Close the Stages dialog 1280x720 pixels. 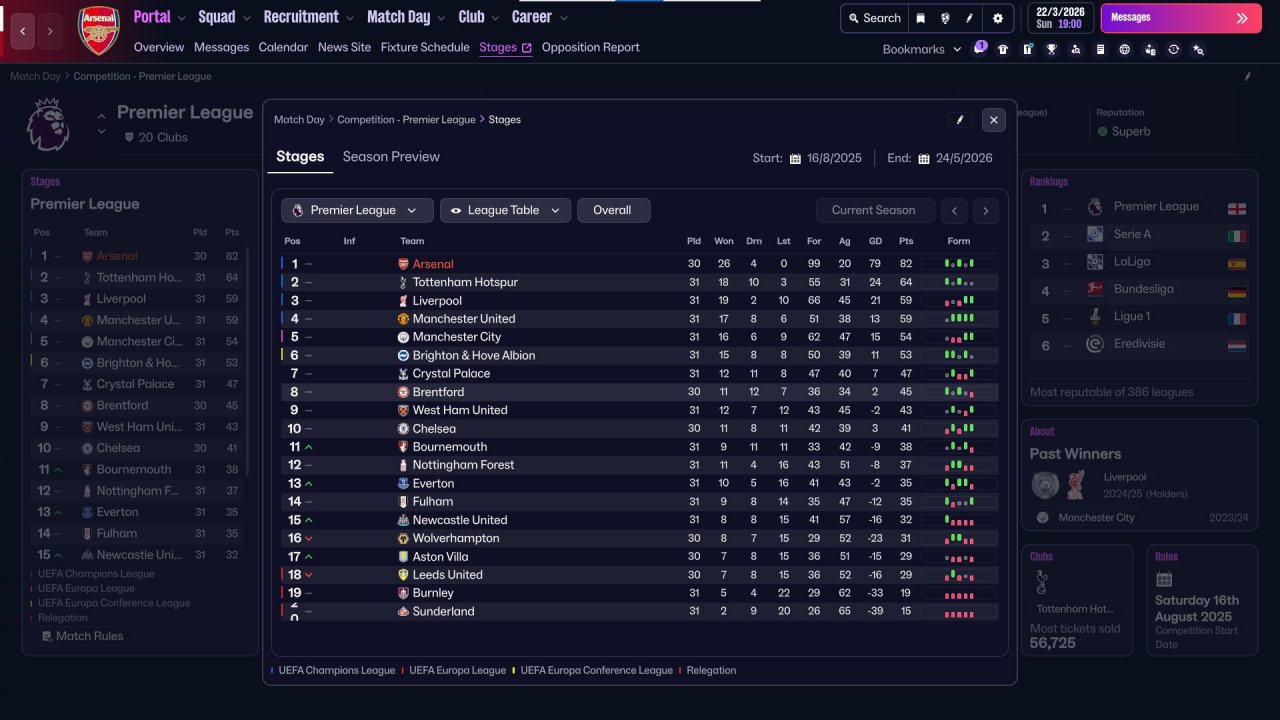[993, 120]
